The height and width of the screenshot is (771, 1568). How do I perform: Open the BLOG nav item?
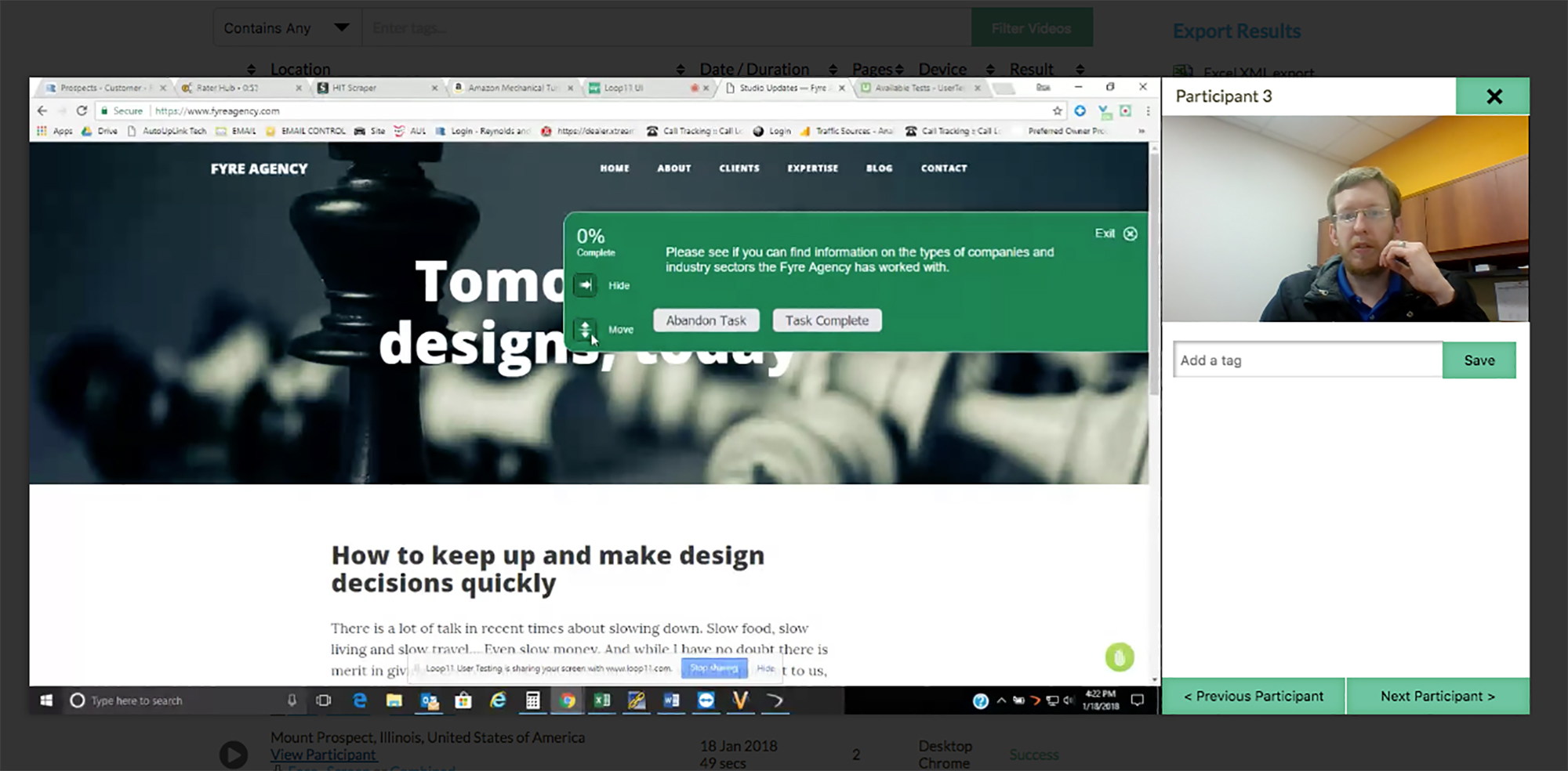(879, 168)
